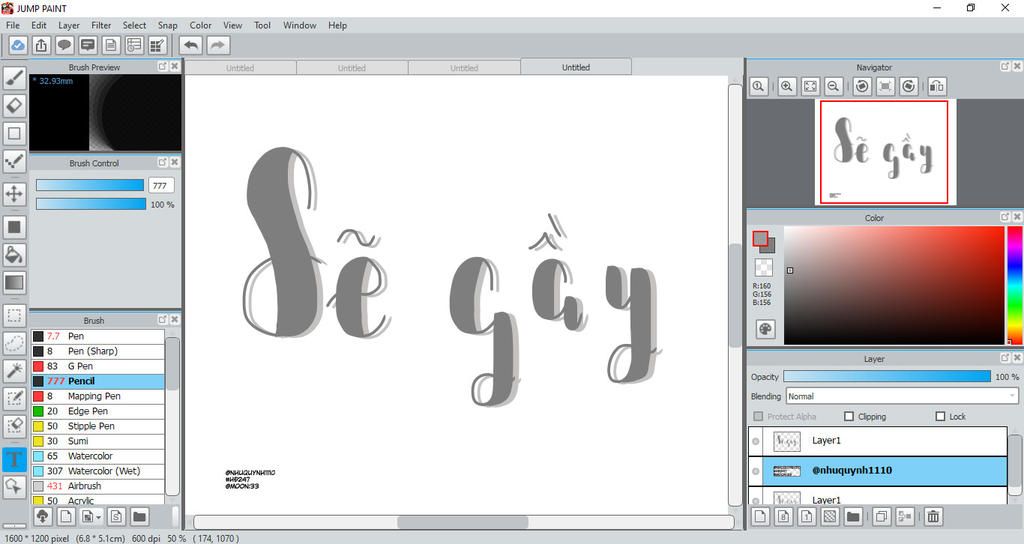
Task: Rotate canvas left in Navigator
Action: pyautogui.click(x=862, y=86)
